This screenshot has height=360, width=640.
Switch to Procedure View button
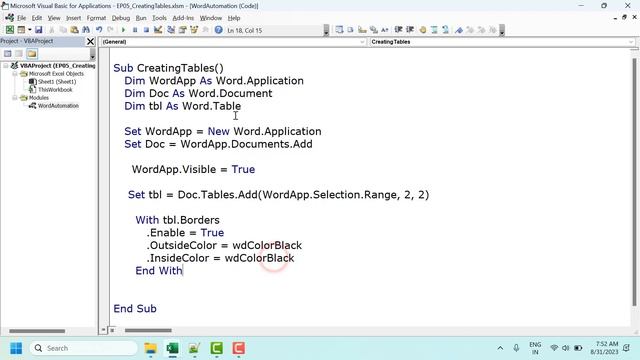103,330
